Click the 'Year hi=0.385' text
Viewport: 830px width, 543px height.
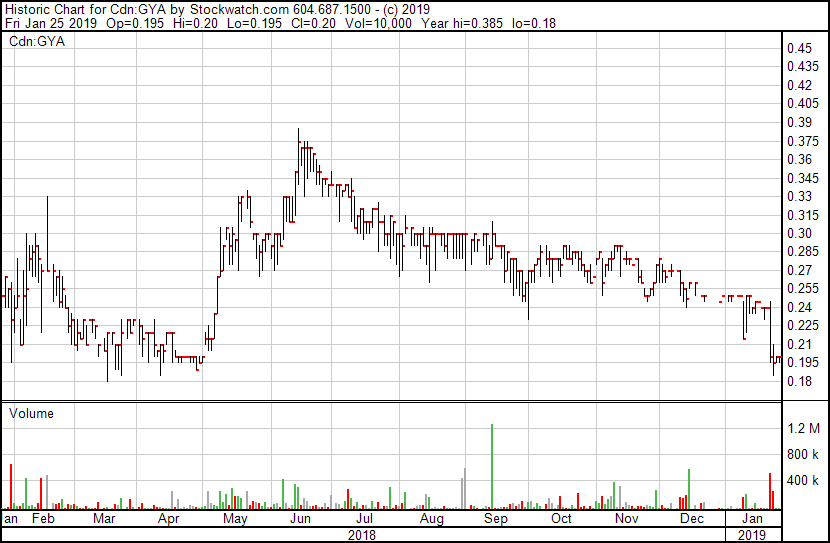(462, 23)
